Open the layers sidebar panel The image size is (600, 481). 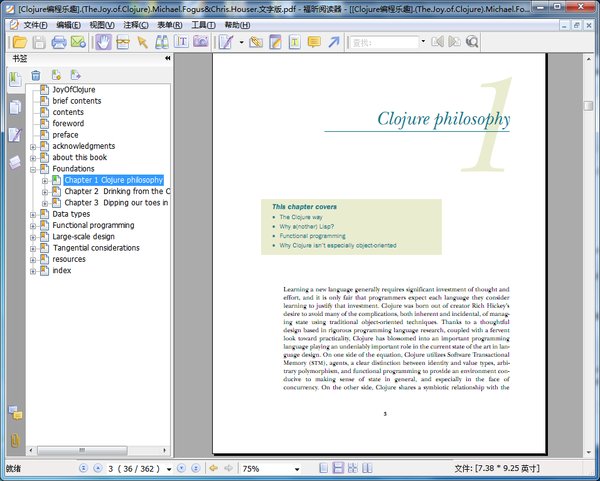pyautogui.click(x=15, y=162)
